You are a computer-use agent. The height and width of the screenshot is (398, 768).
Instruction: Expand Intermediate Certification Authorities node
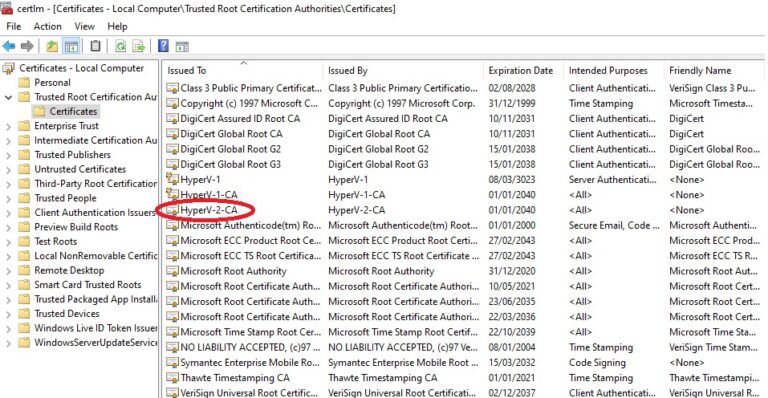pyautogui.click(x=8, y=140)
